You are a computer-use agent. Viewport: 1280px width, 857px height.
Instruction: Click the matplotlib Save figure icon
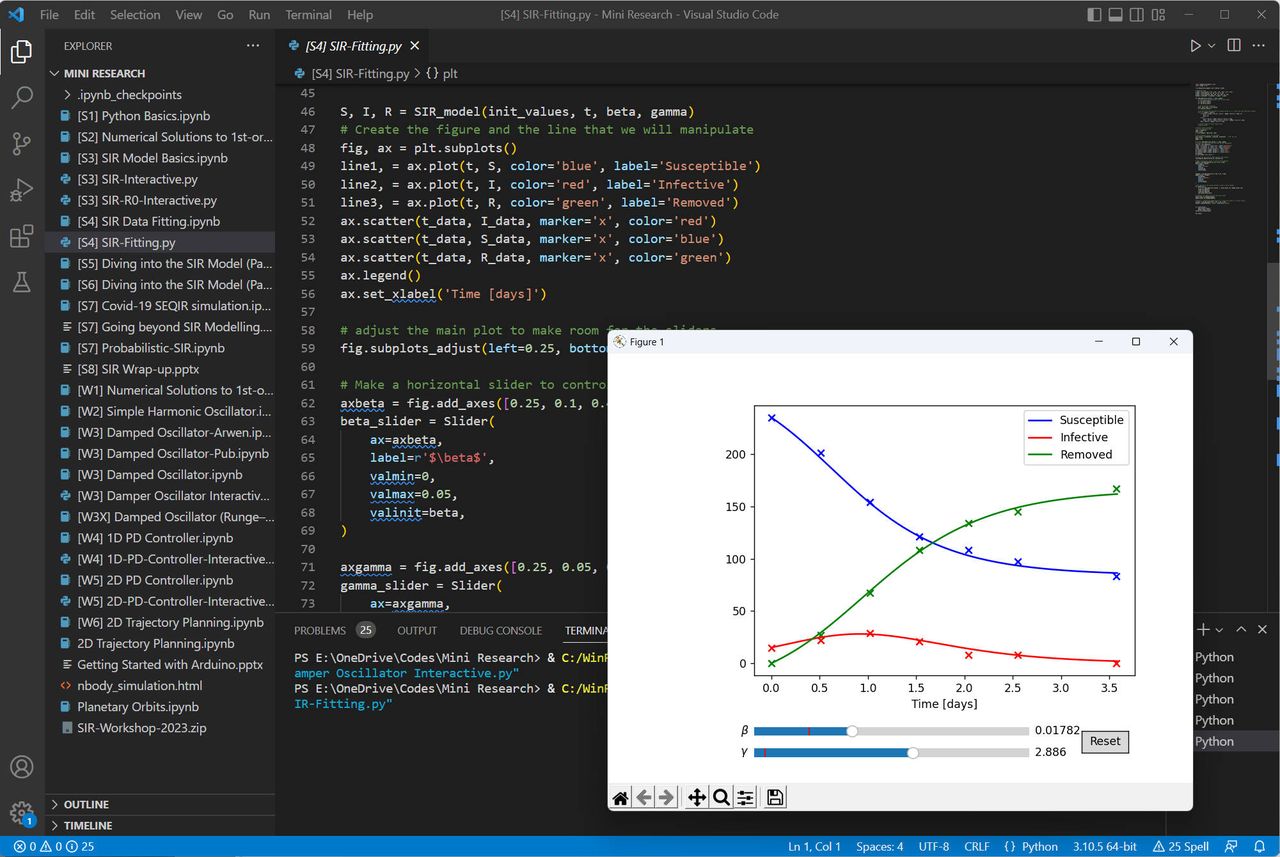775,797
